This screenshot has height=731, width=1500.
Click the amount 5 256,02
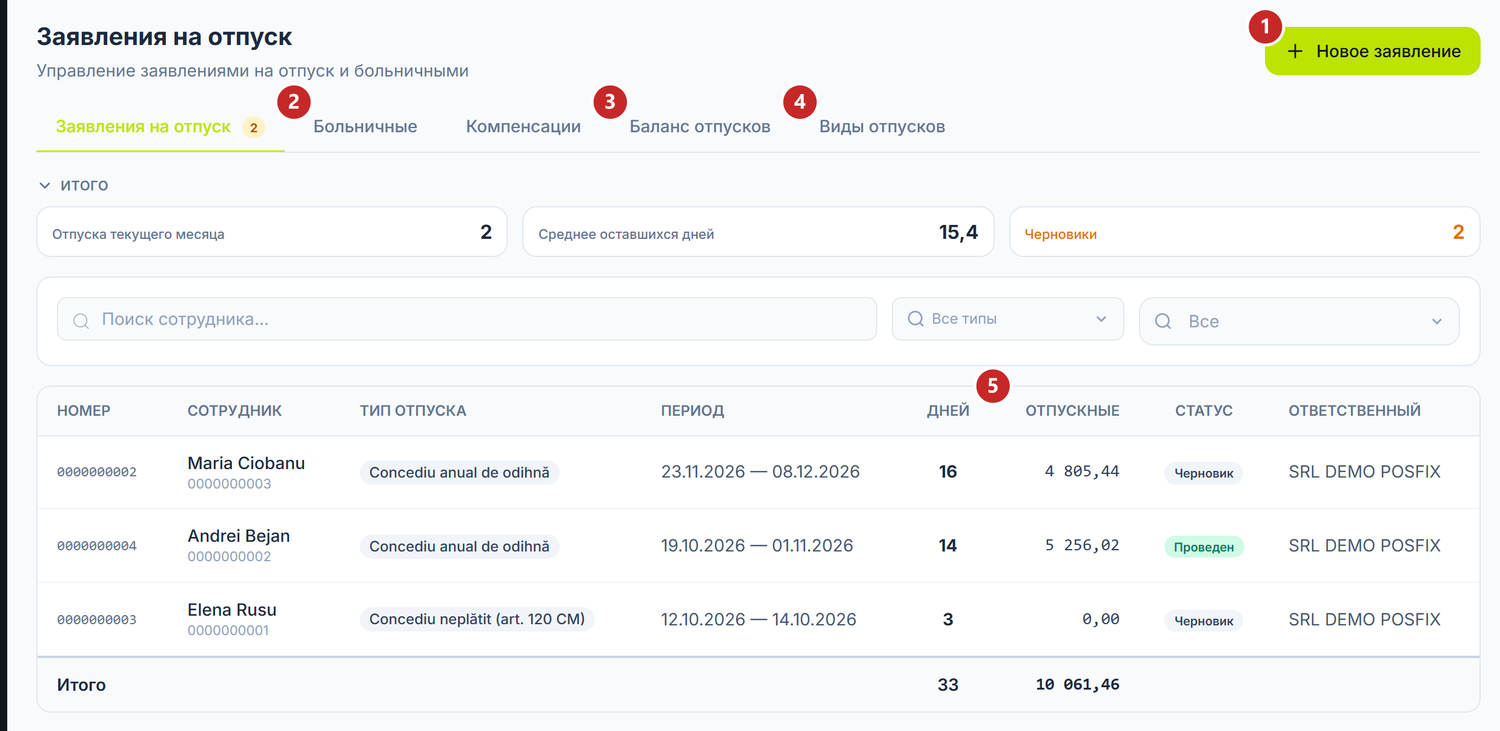coord(1082,546)
